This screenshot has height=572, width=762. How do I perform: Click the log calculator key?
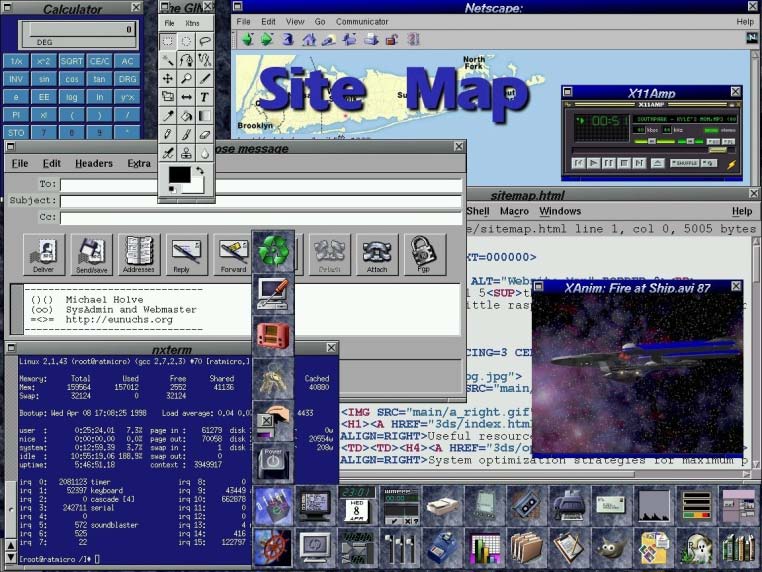point(72,97)
